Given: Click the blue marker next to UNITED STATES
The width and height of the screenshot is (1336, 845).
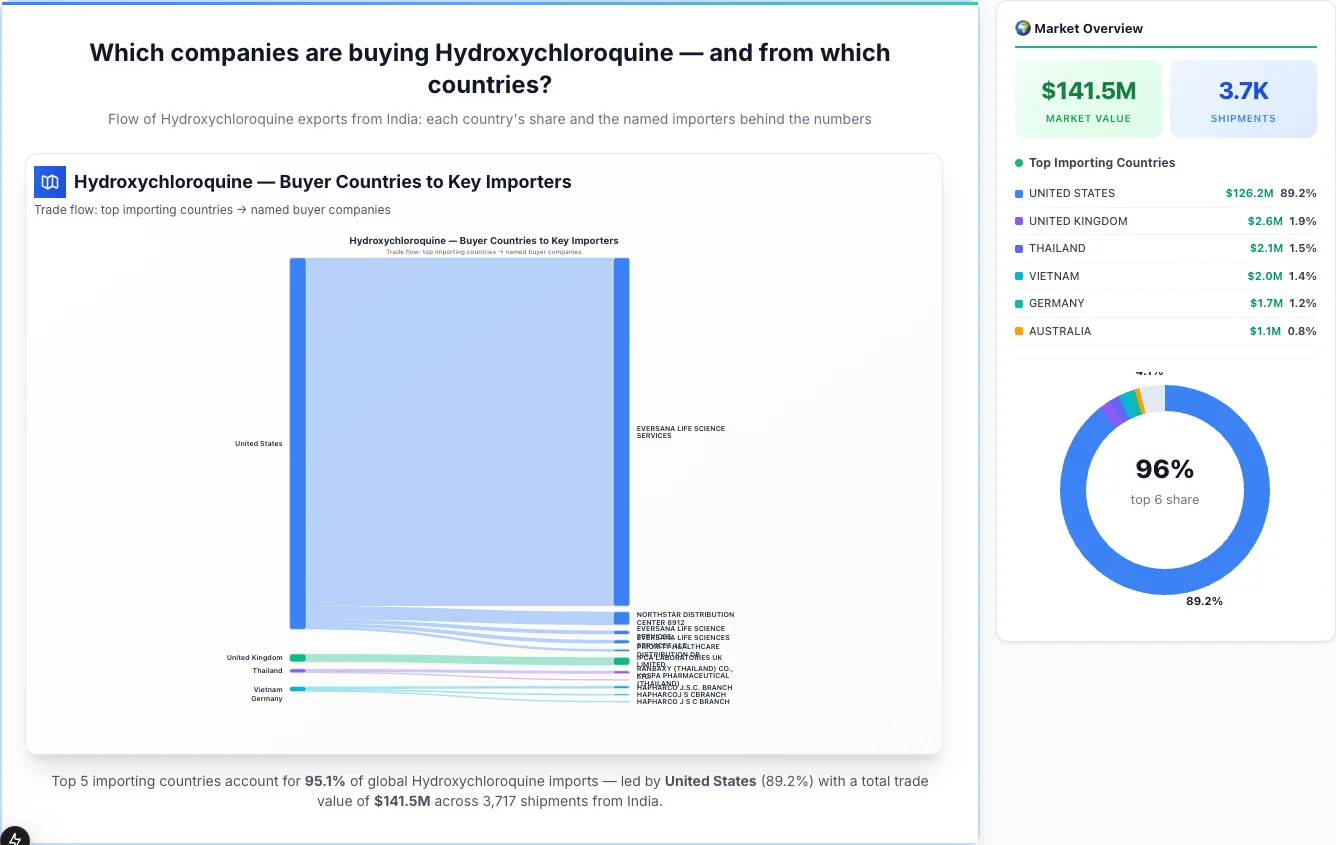Looking at the screenshot, I should pos(1018,193).
